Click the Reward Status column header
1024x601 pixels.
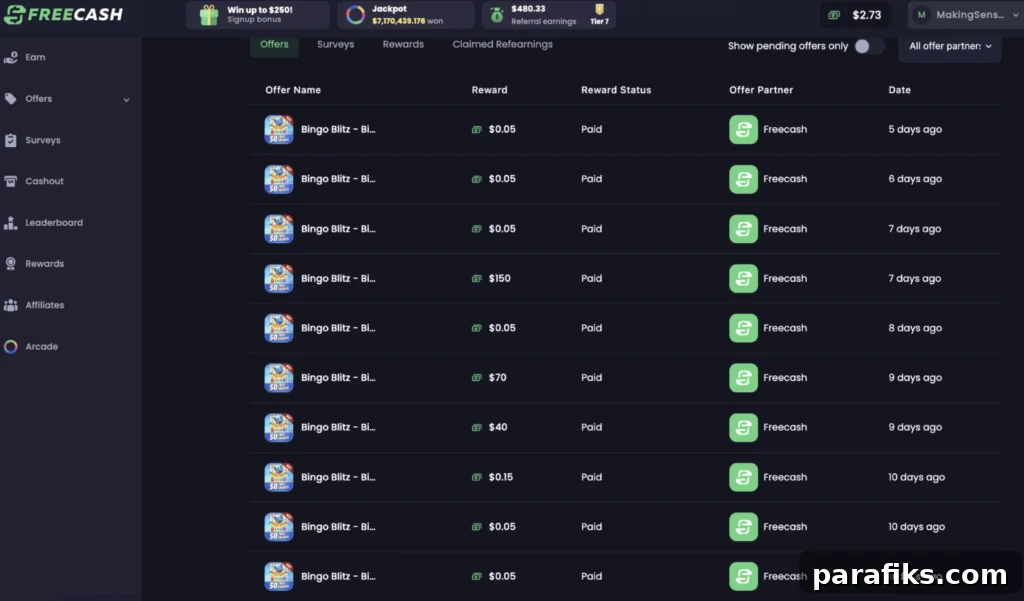point(616,90)
